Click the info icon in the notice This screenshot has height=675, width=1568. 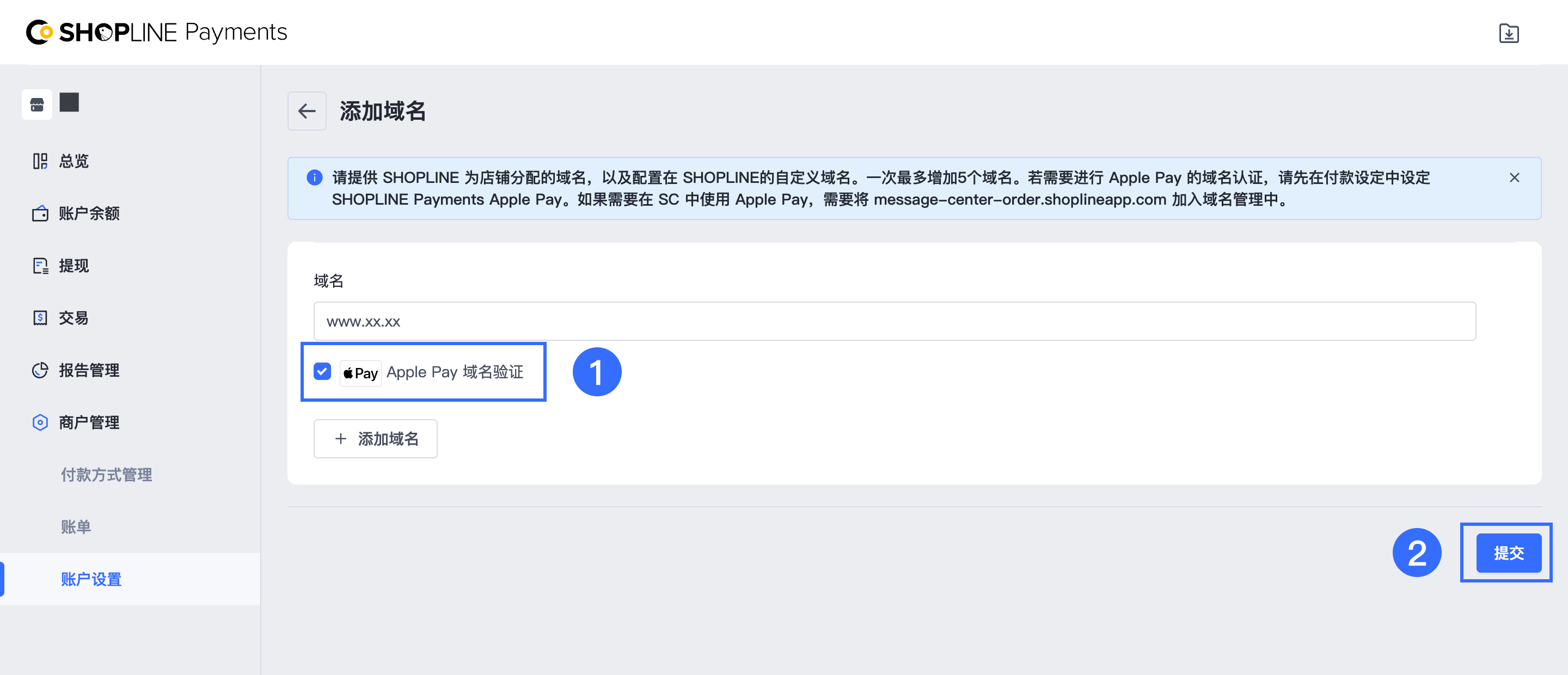tap(314, 177)
